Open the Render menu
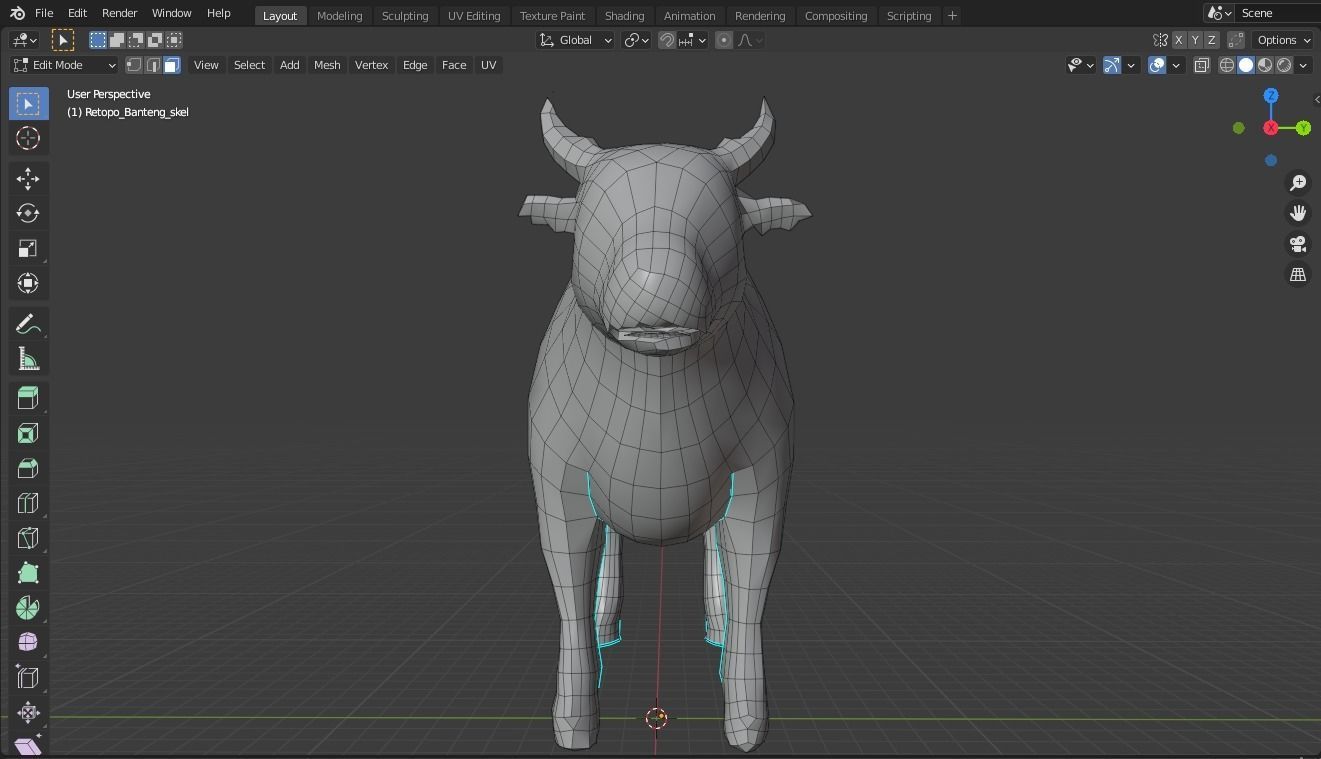Image resolution: width=1321 pixels, height=759 pixels. (x=119, y=14)
